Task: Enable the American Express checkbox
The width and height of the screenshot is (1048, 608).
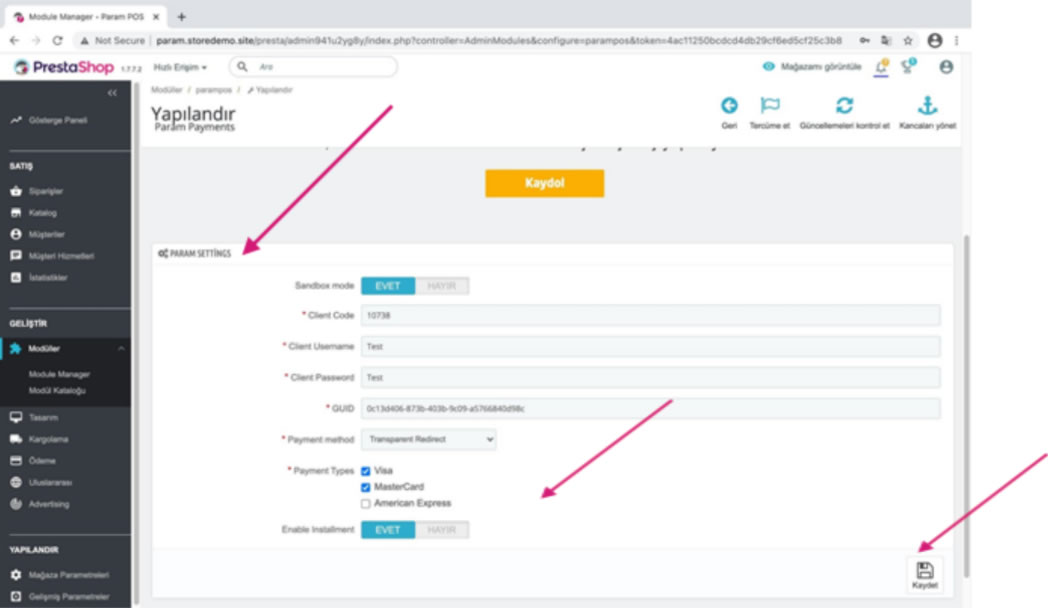Action: [366, 504]
